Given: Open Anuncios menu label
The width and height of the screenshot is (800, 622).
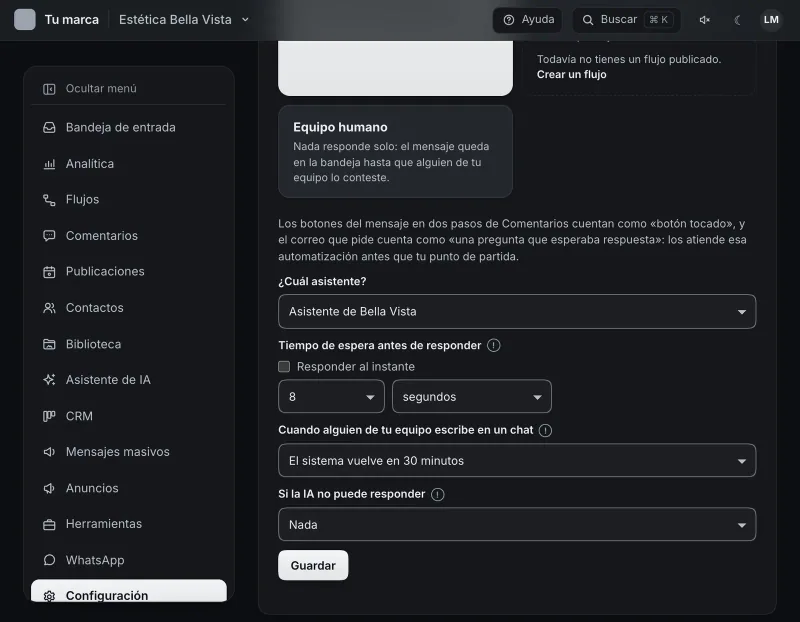Looking at the screenshot, I should 92,488.
